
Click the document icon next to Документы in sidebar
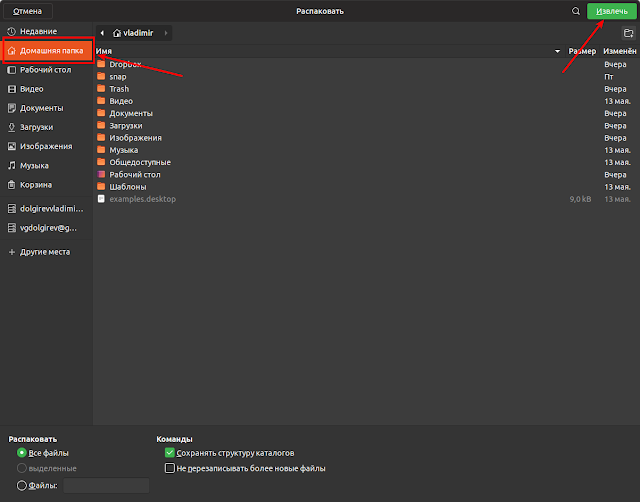click(12, 108)
